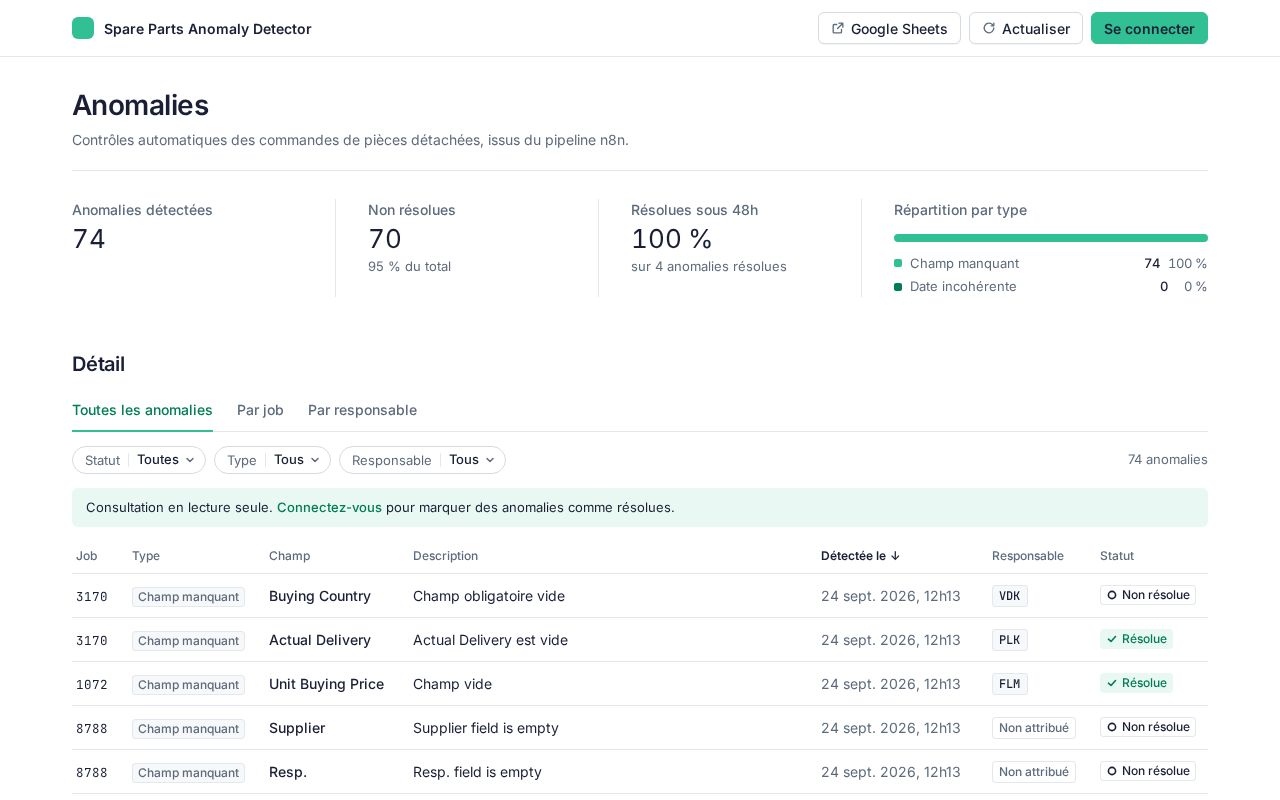
Task: Click the Champ manquant legend swatch
Action: click(898, 263)
